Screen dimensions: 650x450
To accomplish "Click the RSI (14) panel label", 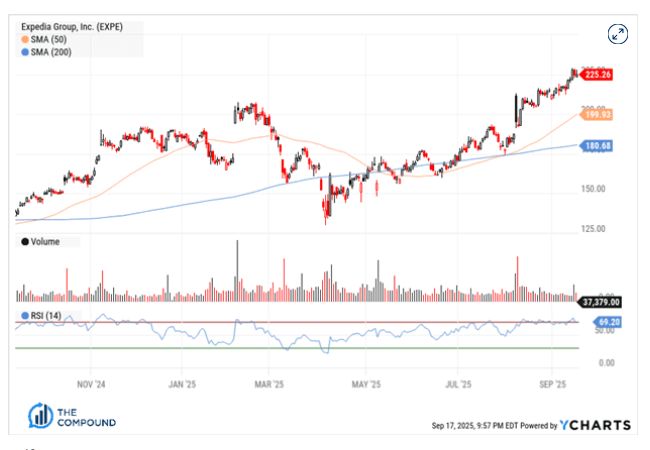I will click(x=46, y=316).
